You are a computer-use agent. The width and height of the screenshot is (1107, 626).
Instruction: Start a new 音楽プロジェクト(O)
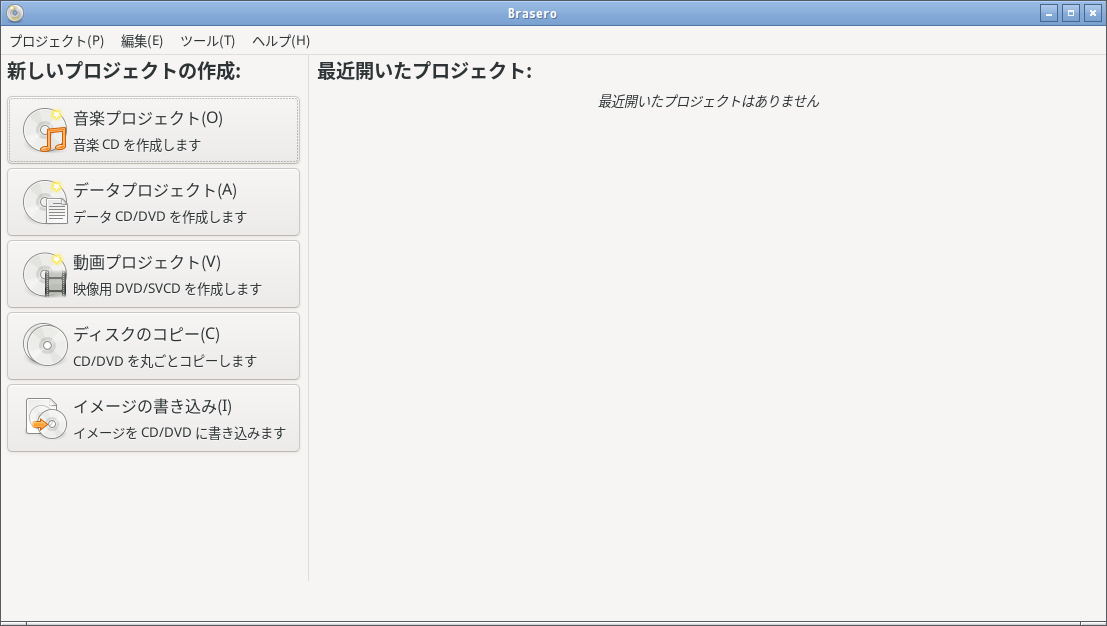(x=153, y=131)
